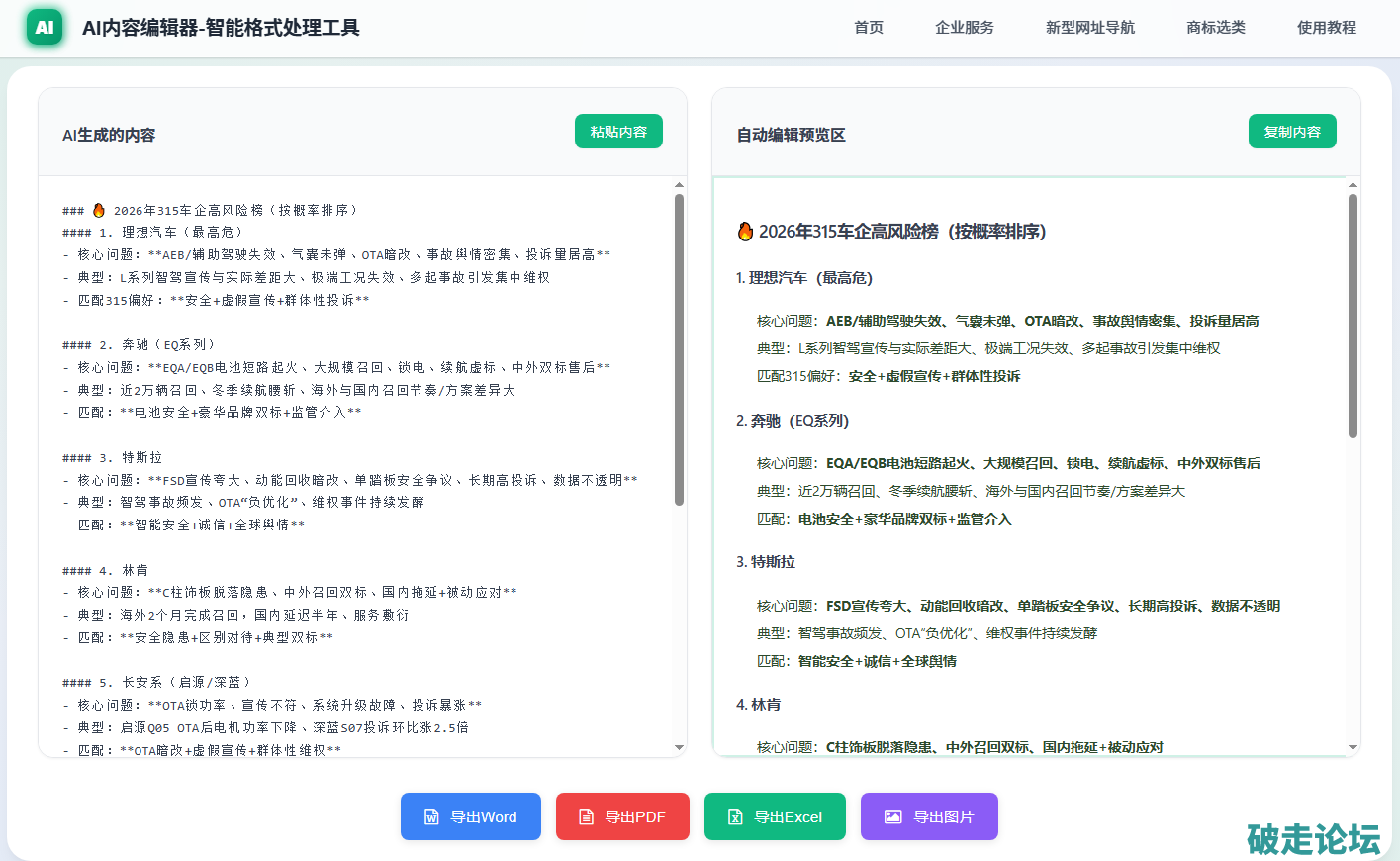Open the 企业服务 menu item
Viewport: 1400px width, 861px height.
click(x=964, y=28)
